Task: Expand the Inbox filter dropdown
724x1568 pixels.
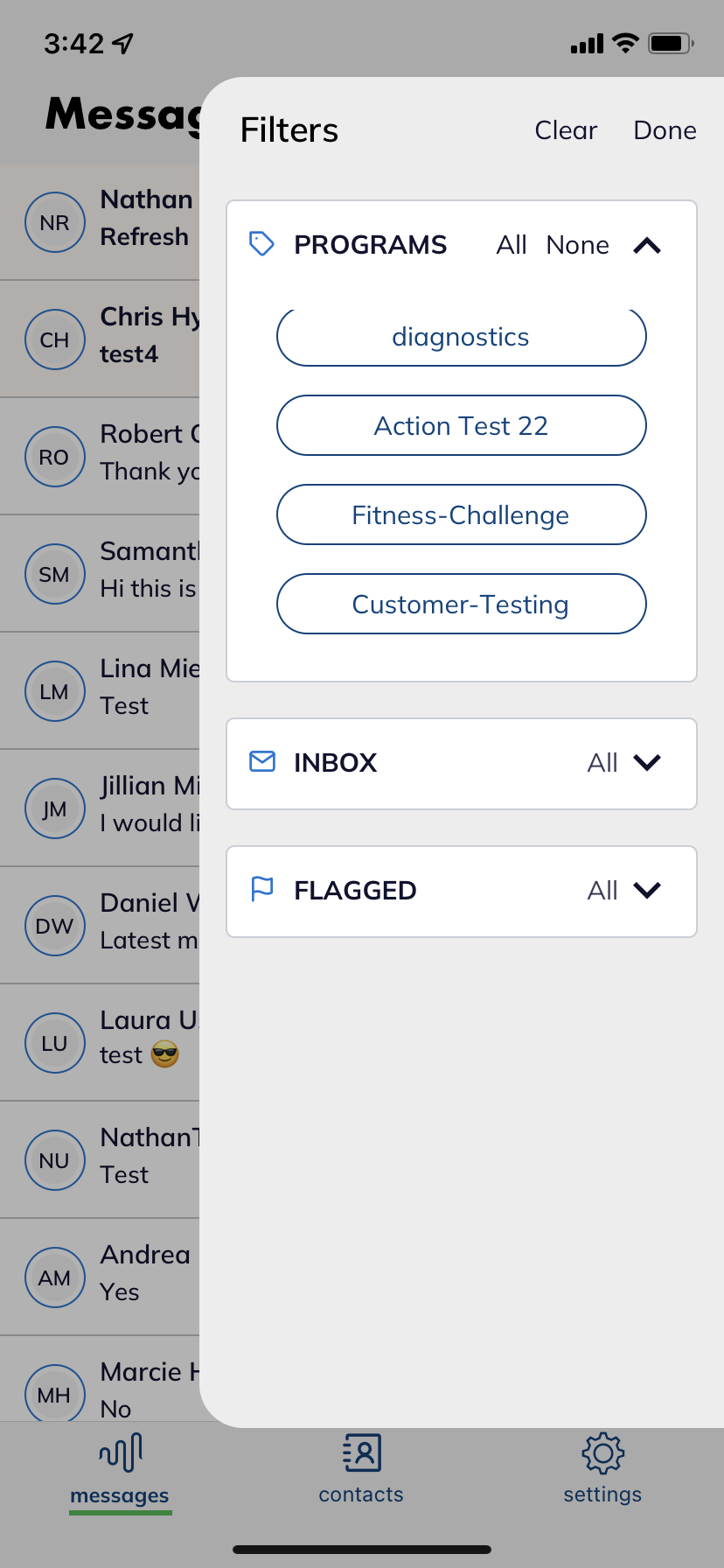Action: pyautogui.click(x=647, y=763)
